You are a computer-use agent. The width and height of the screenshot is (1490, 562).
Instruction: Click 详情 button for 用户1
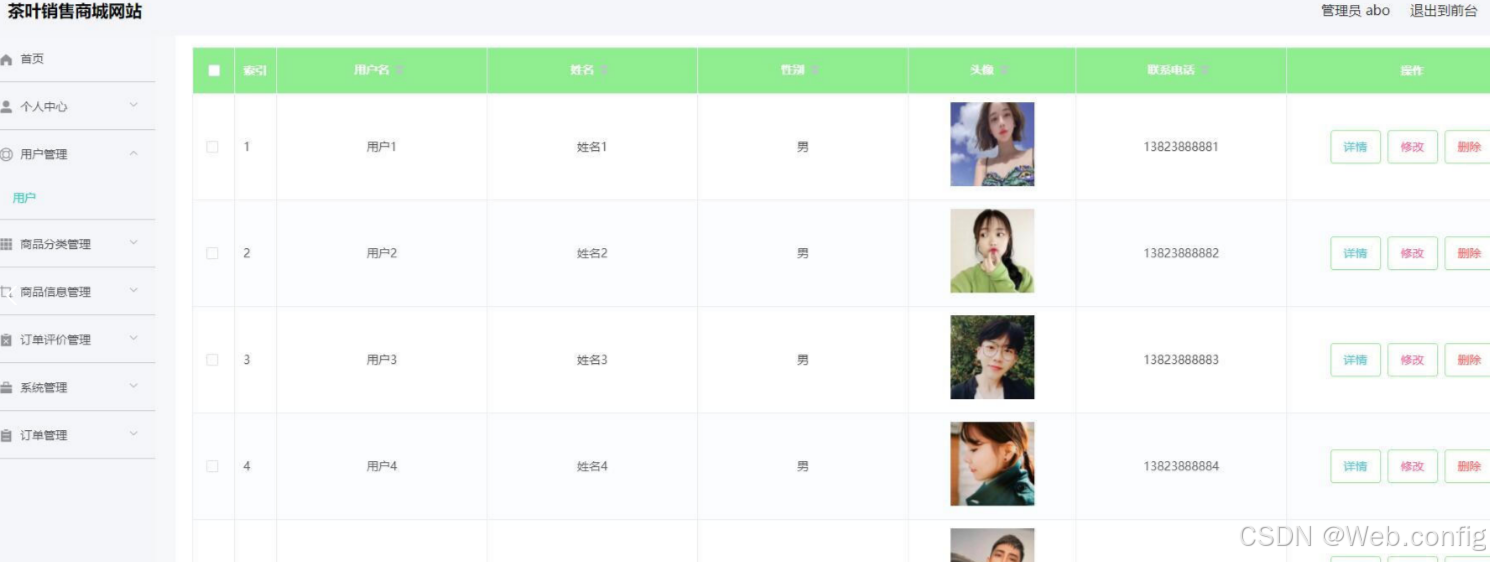tap(1355, 147)
